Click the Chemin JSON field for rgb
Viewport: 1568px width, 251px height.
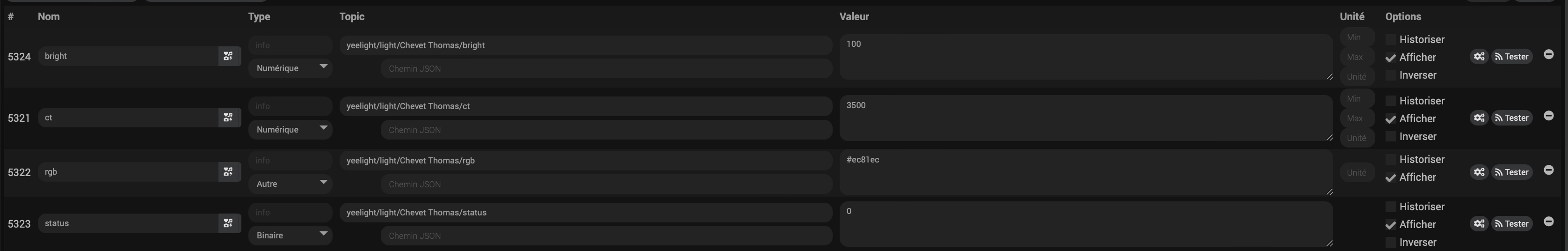point(606,184)
